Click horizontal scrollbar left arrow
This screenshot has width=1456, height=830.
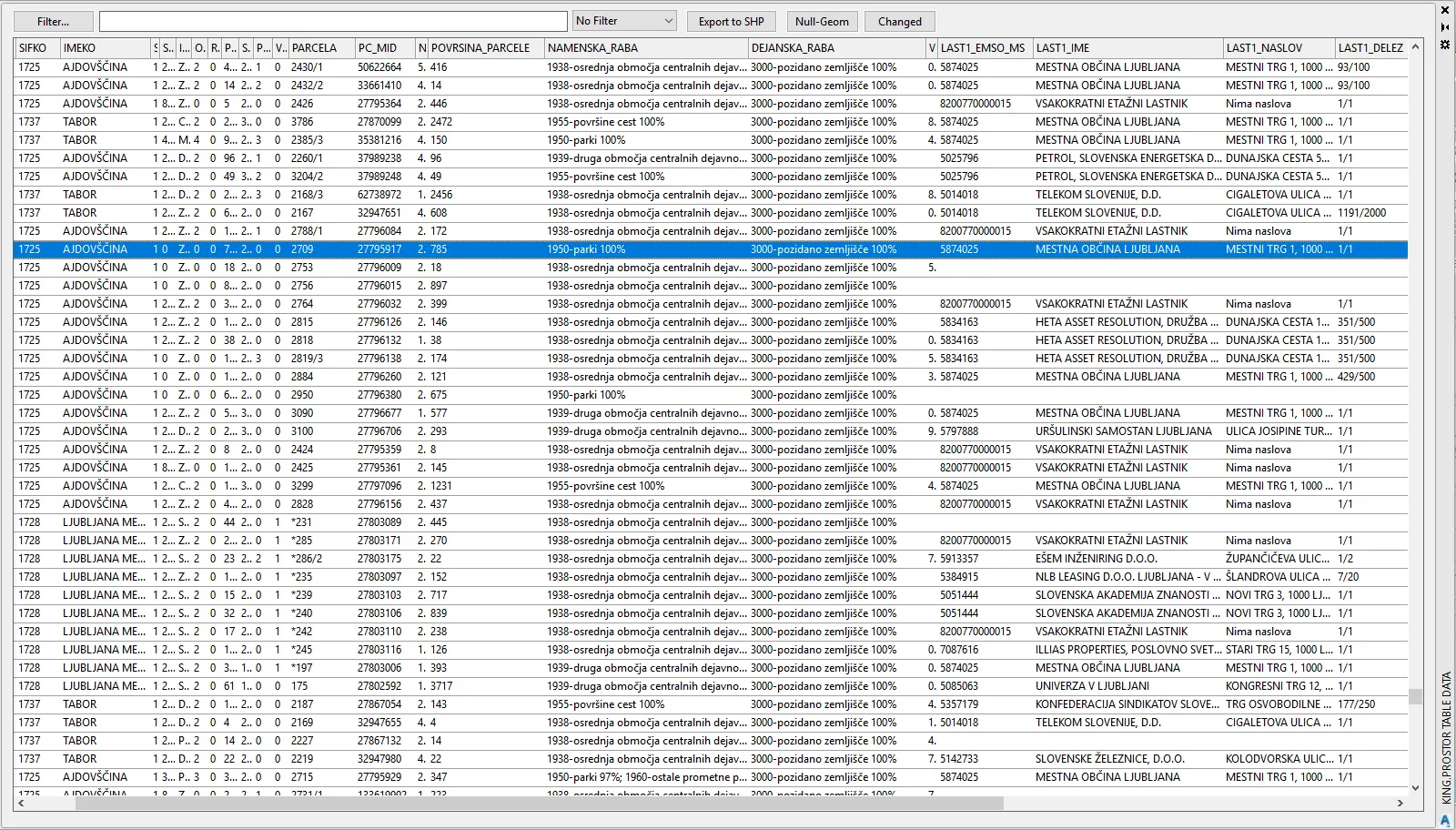click(22, 804)
